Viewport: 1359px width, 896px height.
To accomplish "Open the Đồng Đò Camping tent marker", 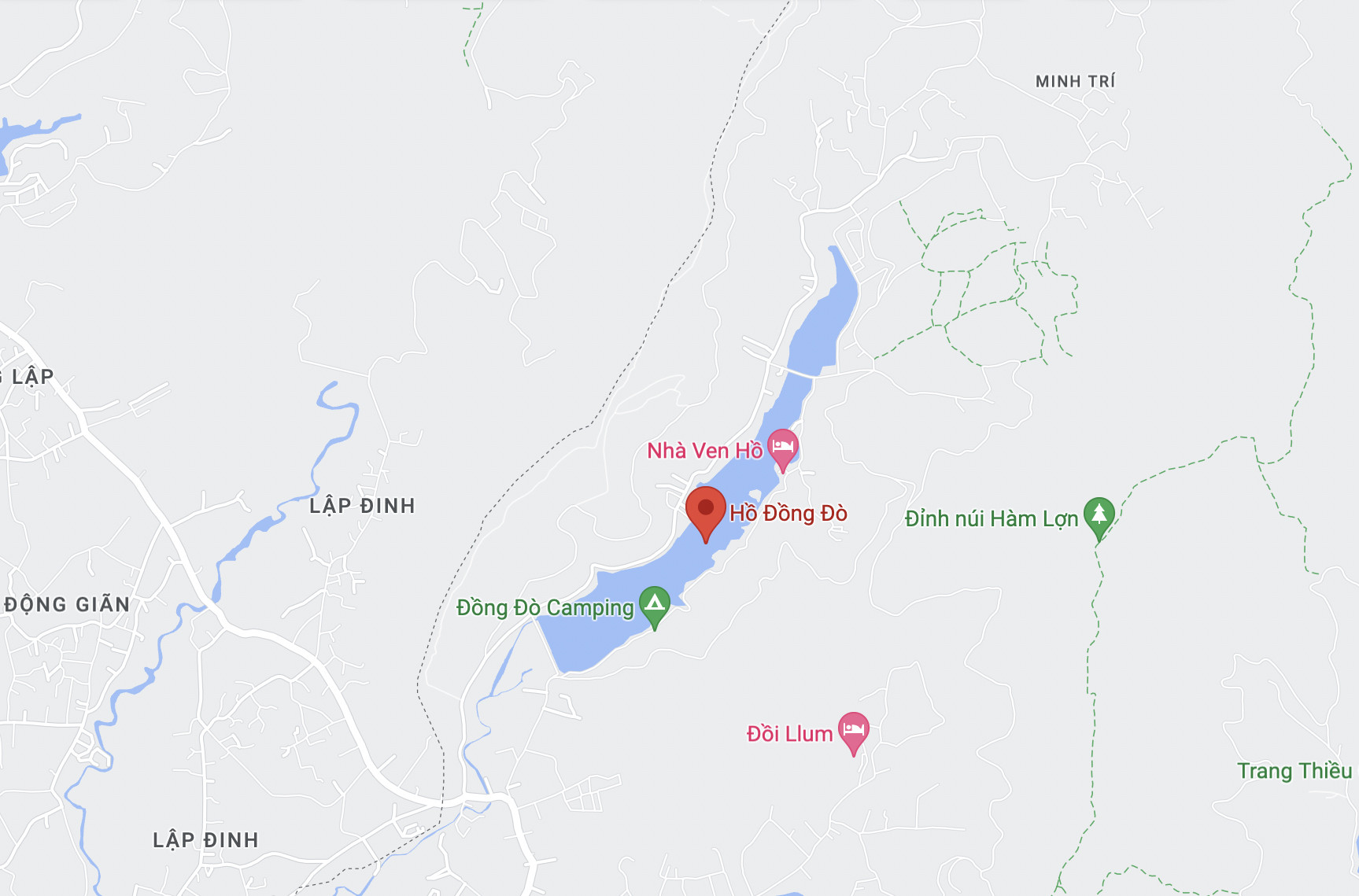I will click(655, 607).
